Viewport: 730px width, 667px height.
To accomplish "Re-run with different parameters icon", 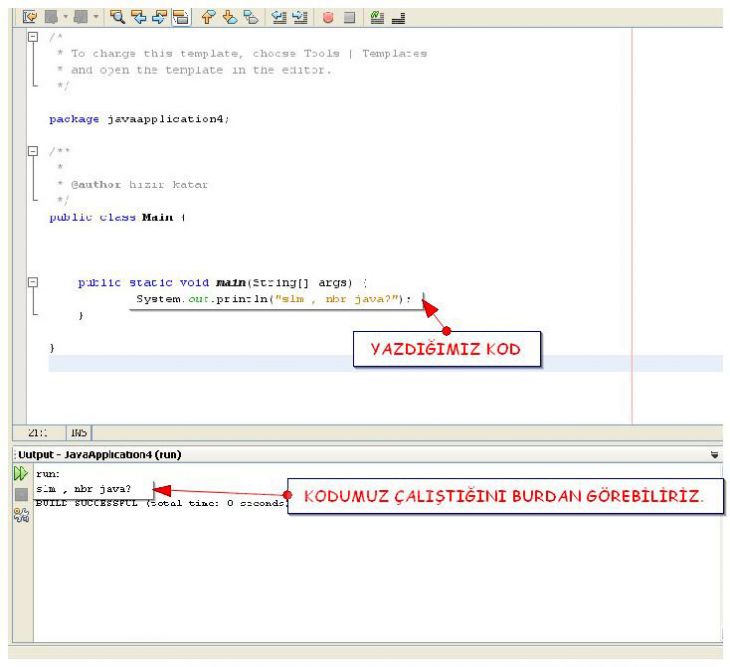I will click(x=21, y=515).
